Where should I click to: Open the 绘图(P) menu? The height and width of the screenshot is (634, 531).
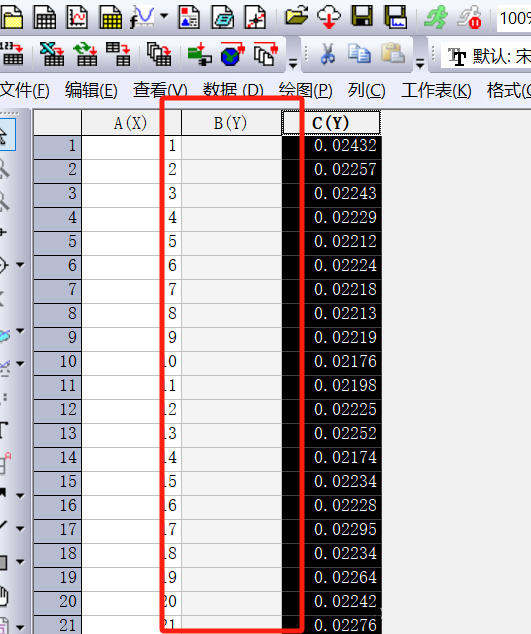tap(305, 90)
